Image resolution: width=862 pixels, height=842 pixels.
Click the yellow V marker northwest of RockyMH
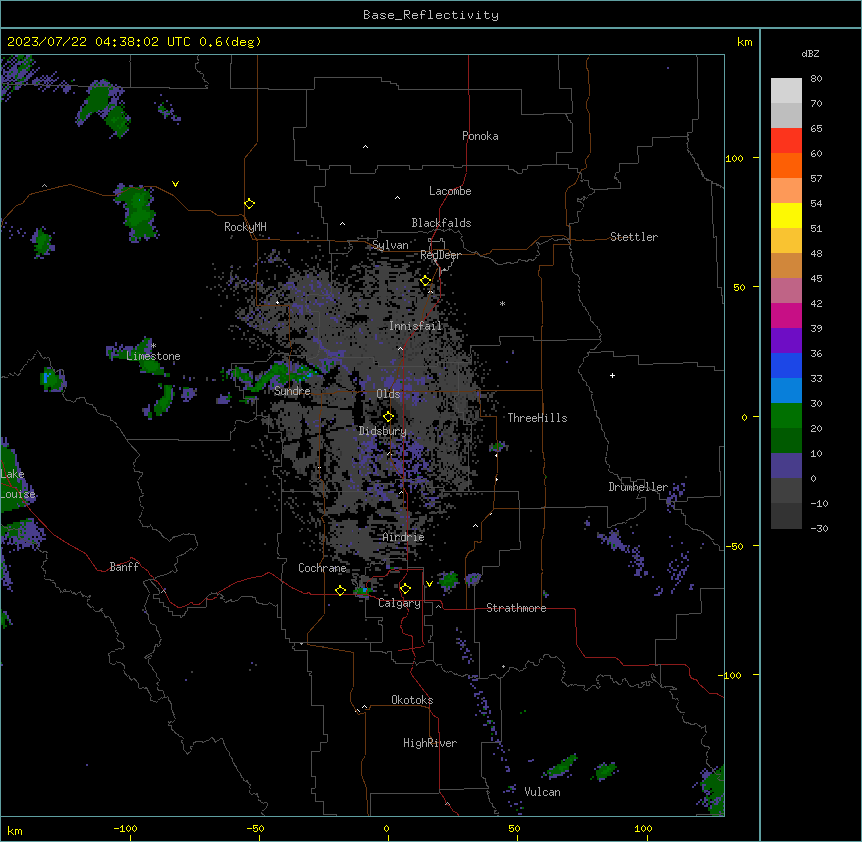175,184
